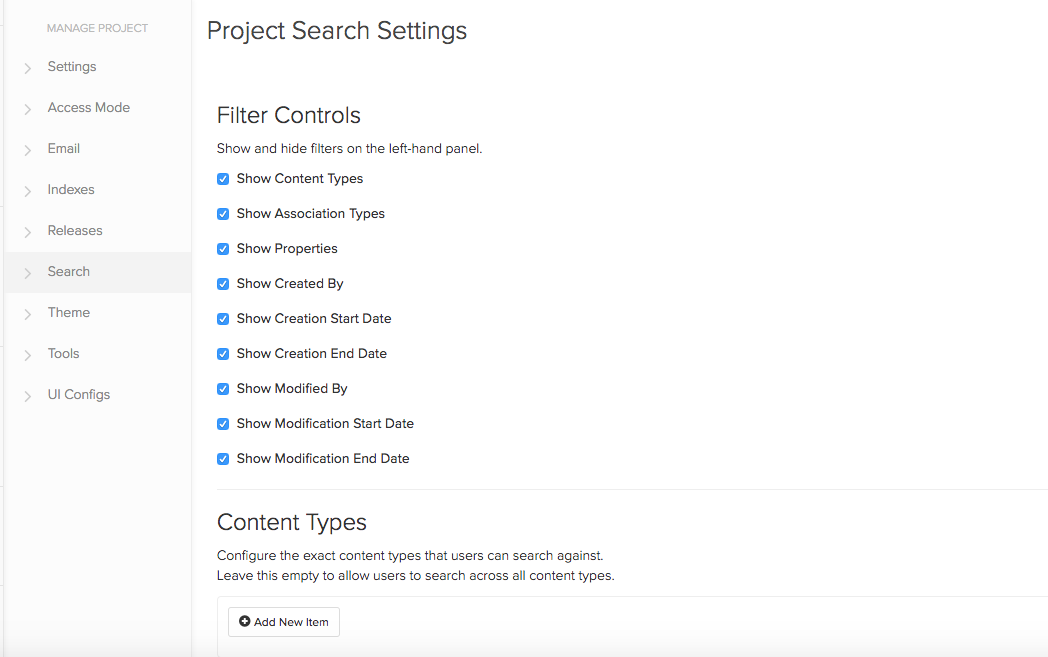Uncheck Show Created By
1048x657 pixels.
222,284
